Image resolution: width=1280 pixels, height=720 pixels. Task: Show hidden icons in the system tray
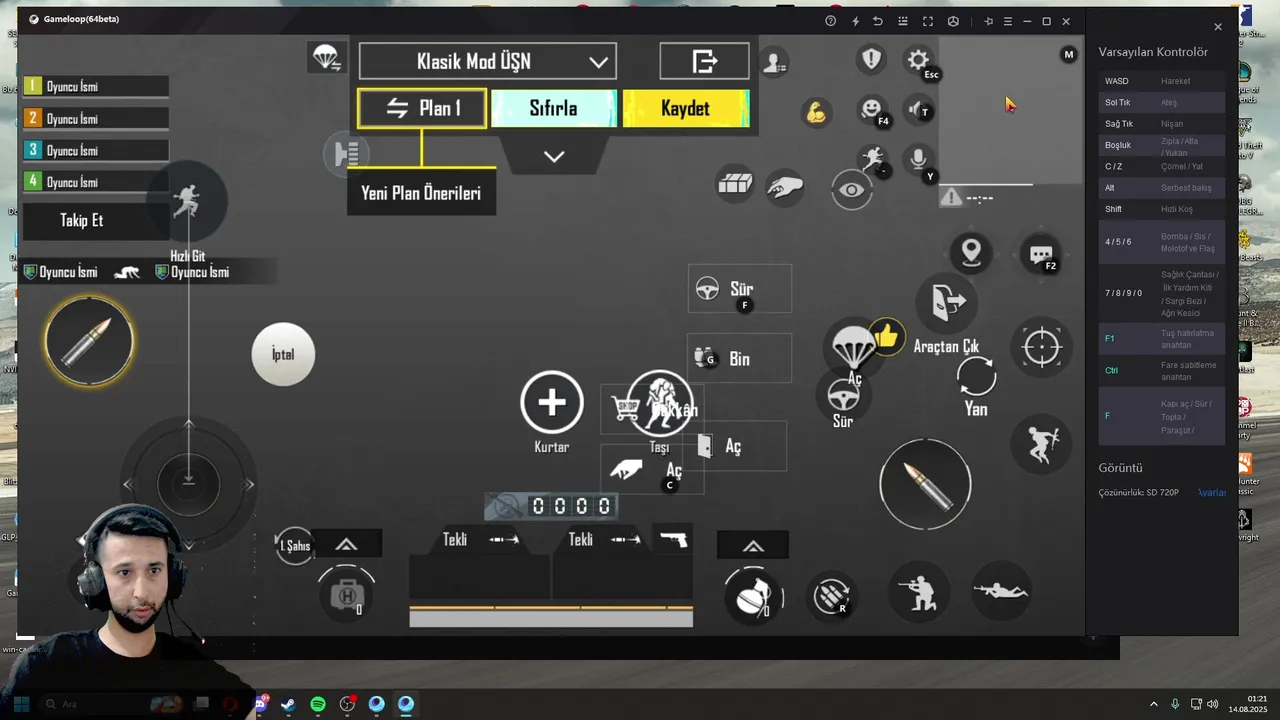(x=1153, y=704)
